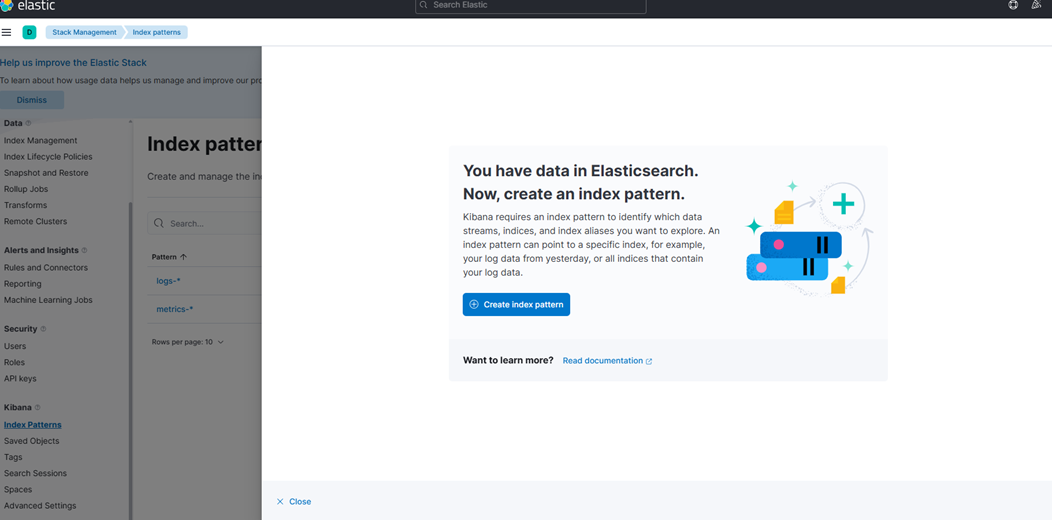Viewport: 1052px width, 520px height.
Task: Click the Search Elastic input field
Action: click(530, 6)
